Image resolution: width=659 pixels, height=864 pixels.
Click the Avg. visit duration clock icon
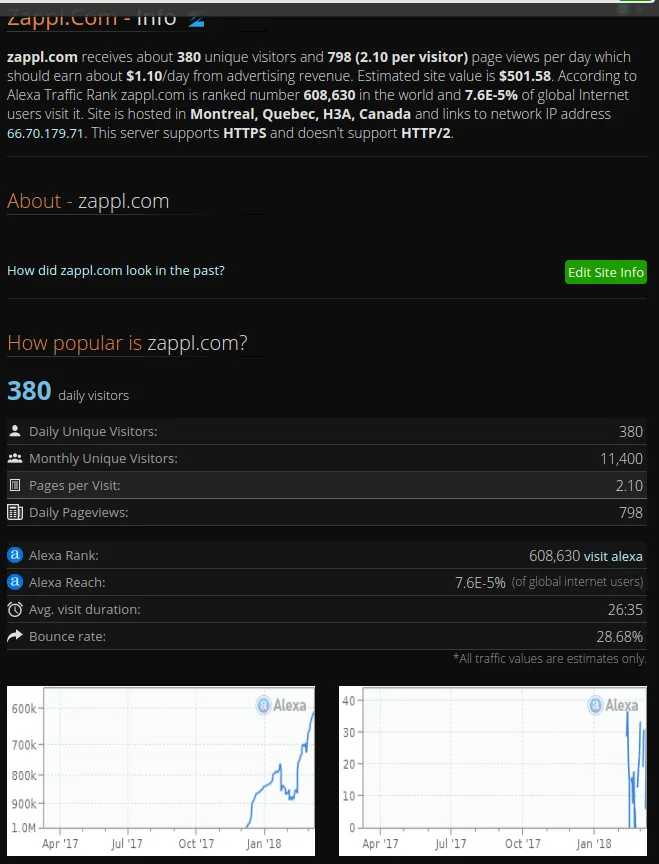pyautogui.click(x=15, y=609)
